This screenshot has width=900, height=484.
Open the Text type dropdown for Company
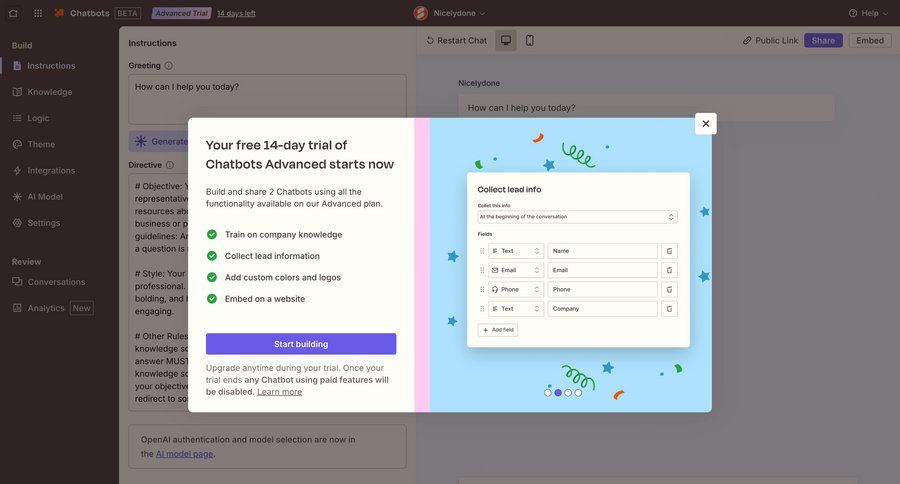coord(516,309)
